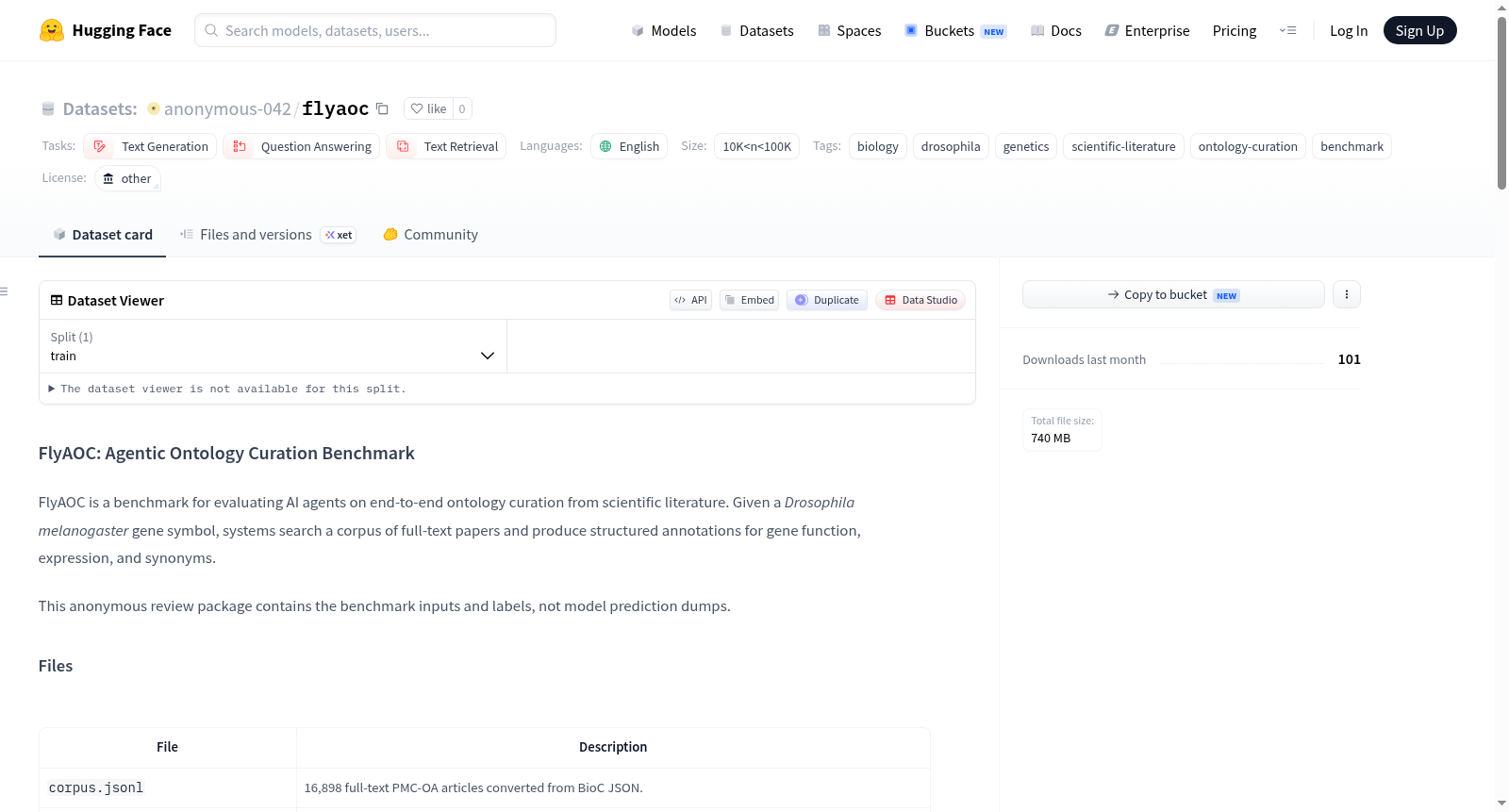Click the flyaoc dataset name link
The height and width of the screenshot is (812, 1509).
(335, 108)
